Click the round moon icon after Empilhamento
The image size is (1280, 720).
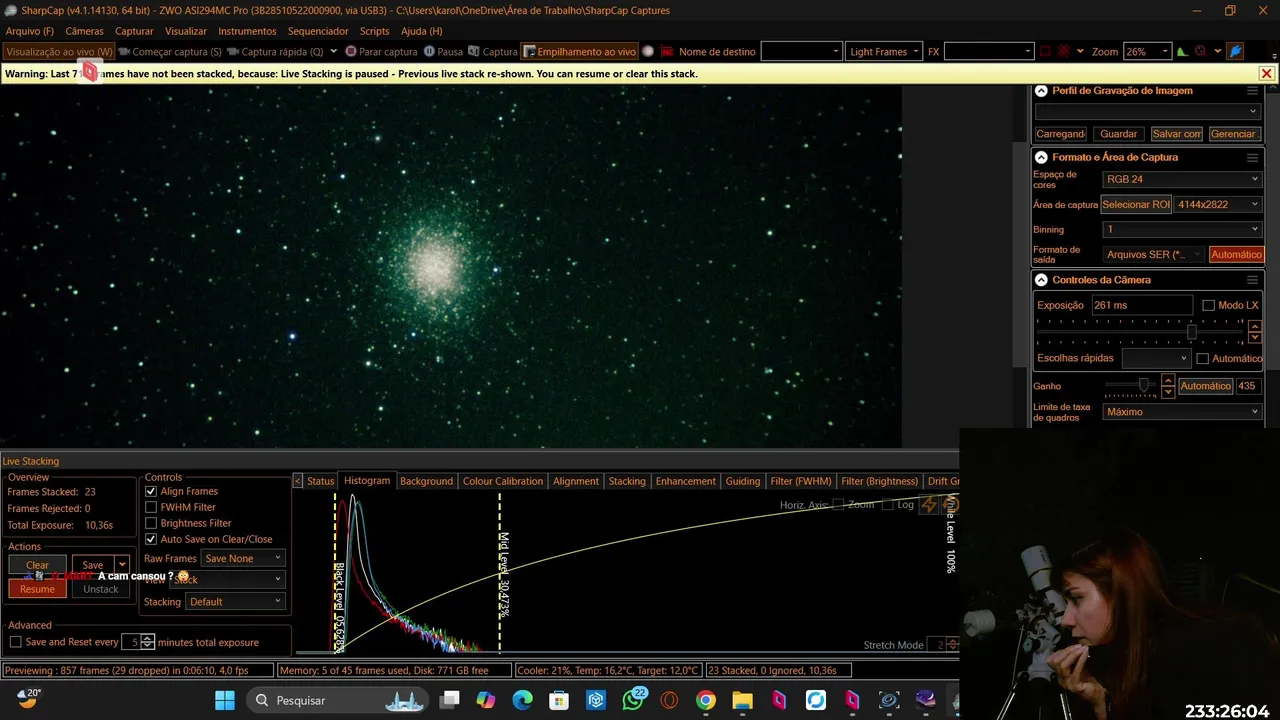tap(648, 51)
